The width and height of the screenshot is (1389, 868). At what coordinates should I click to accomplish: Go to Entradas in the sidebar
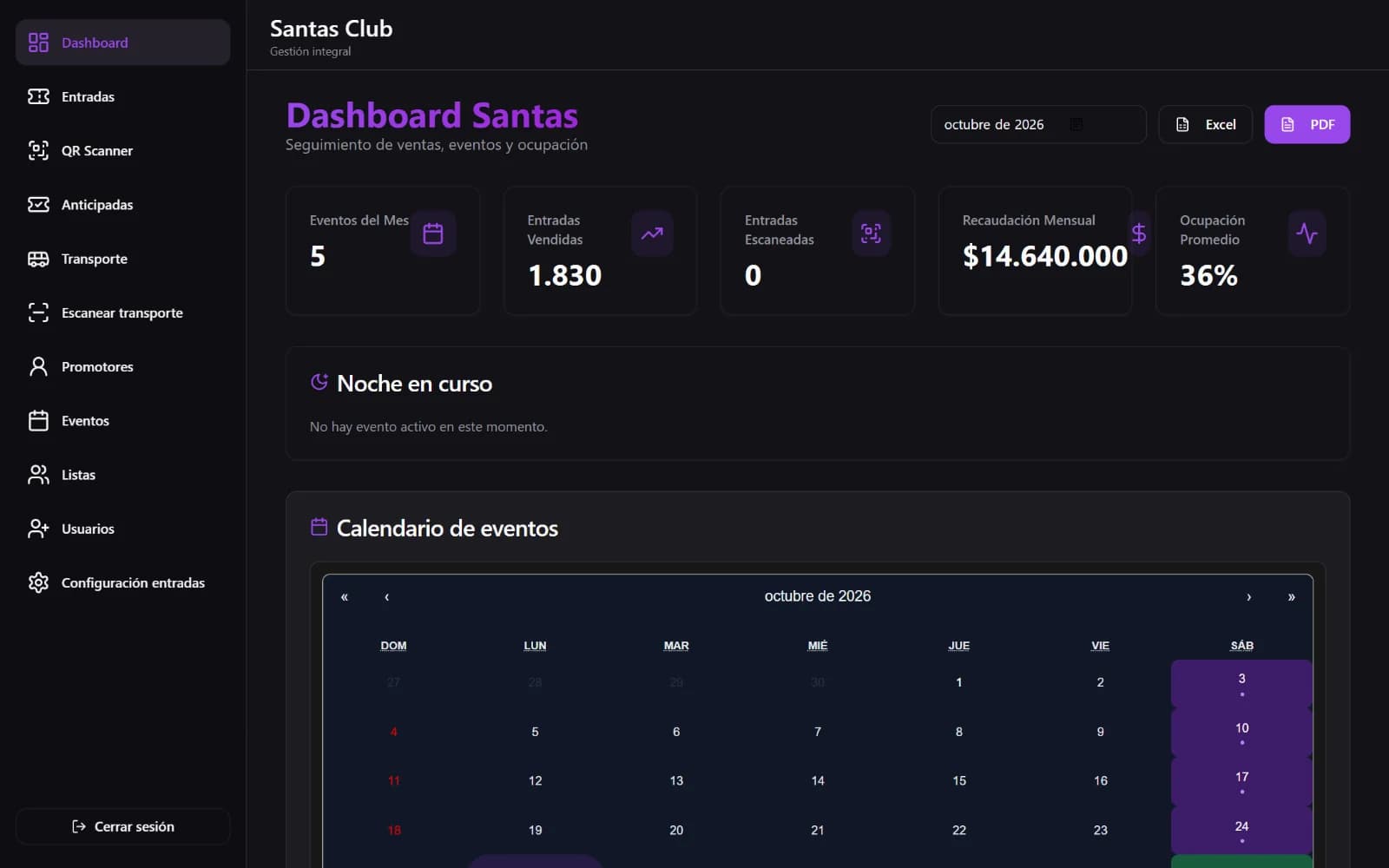click(x=122, y=96)
